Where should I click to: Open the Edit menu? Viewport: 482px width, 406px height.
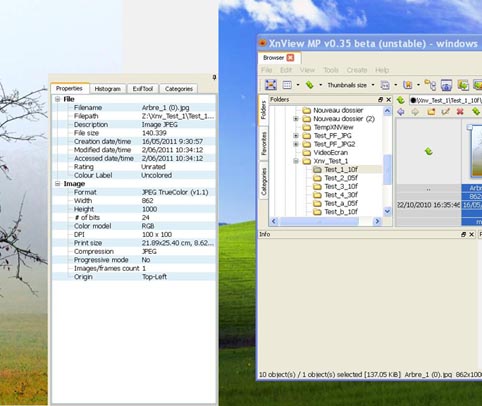[286, 70]
